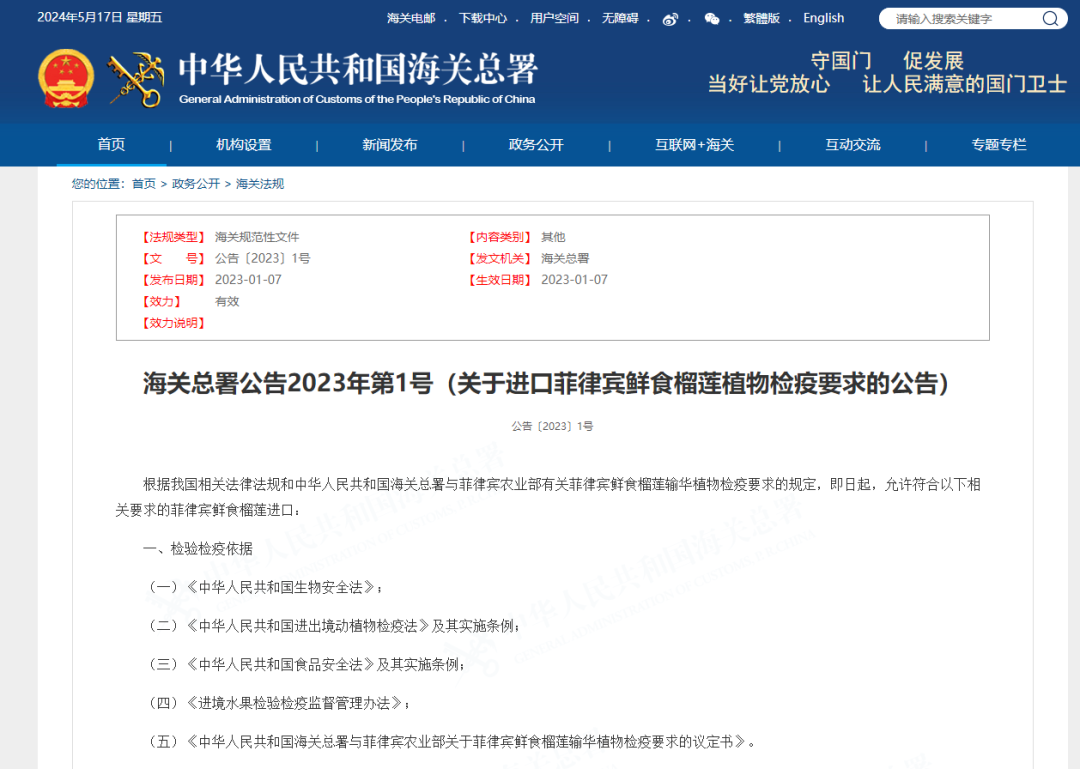The width and height of the screenshot is (1080, 769).
Task: Click the heading 一、检验检疫依据
Action: coord(198,548)
